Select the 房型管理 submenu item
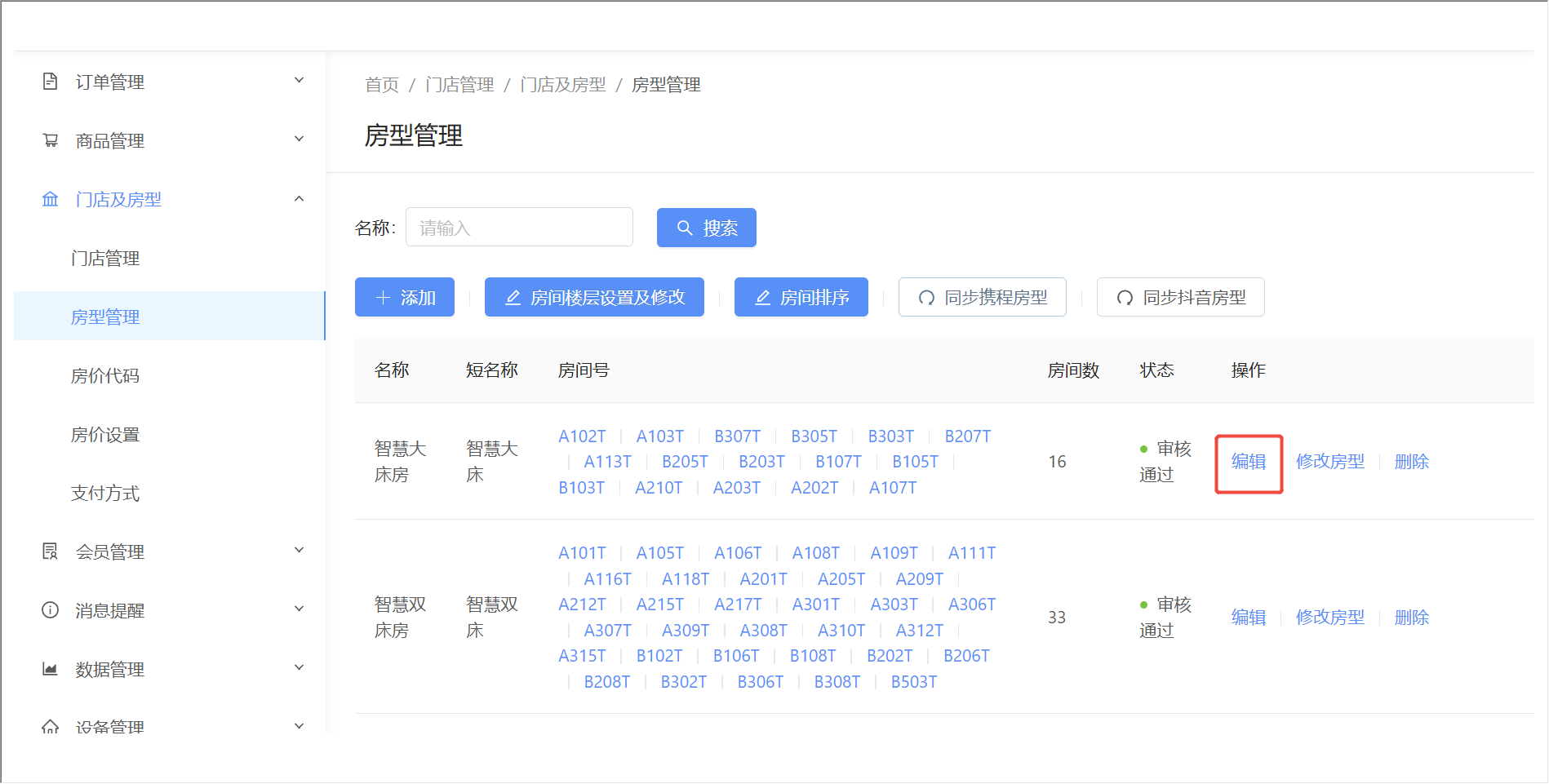 pos(170,317)
